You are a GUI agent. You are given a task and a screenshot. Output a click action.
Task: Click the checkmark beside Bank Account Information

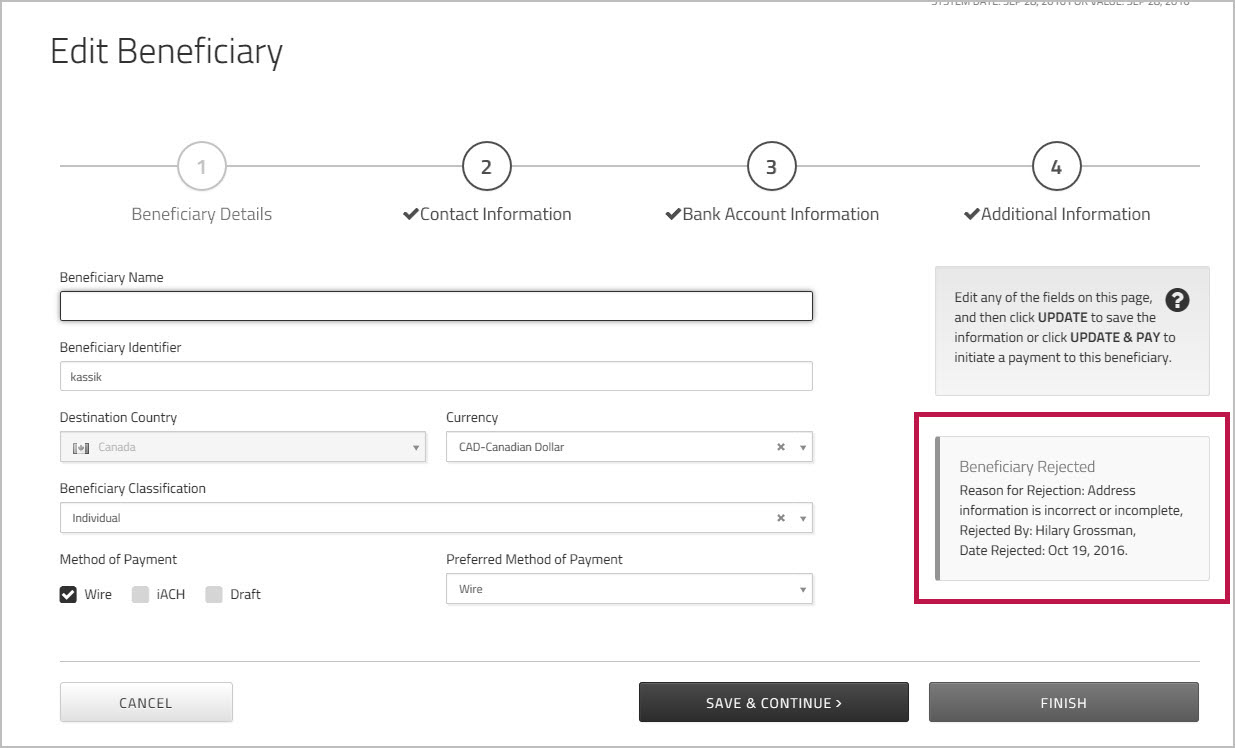click(x=674, y=213)
